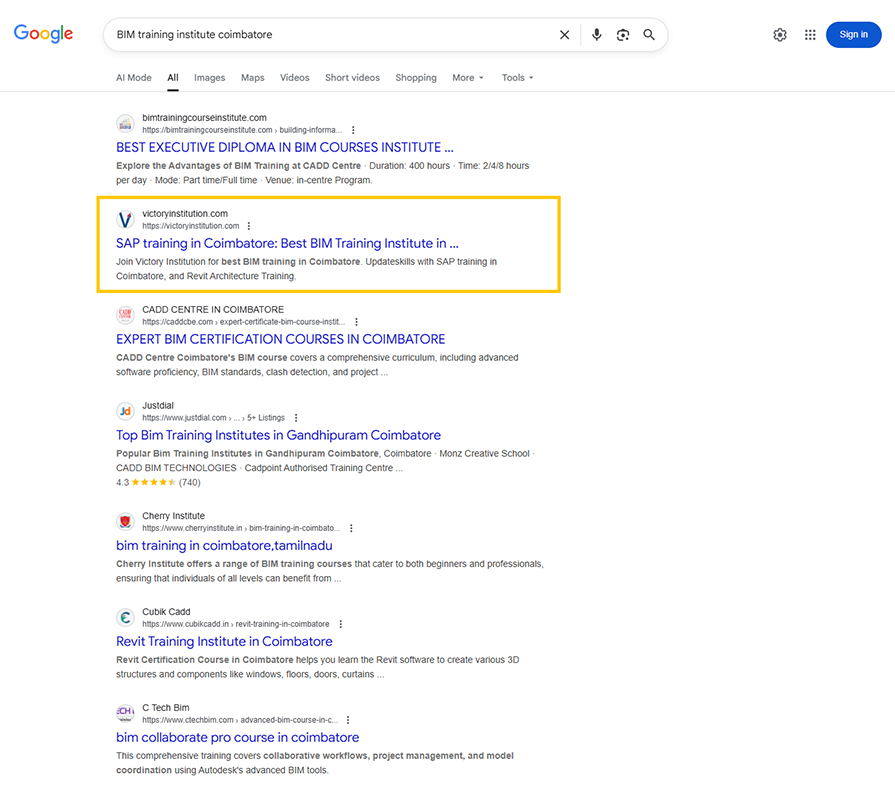Viewport: 895px width, 800px height.
Task: Expand the More dropdown
Action: 467,78
